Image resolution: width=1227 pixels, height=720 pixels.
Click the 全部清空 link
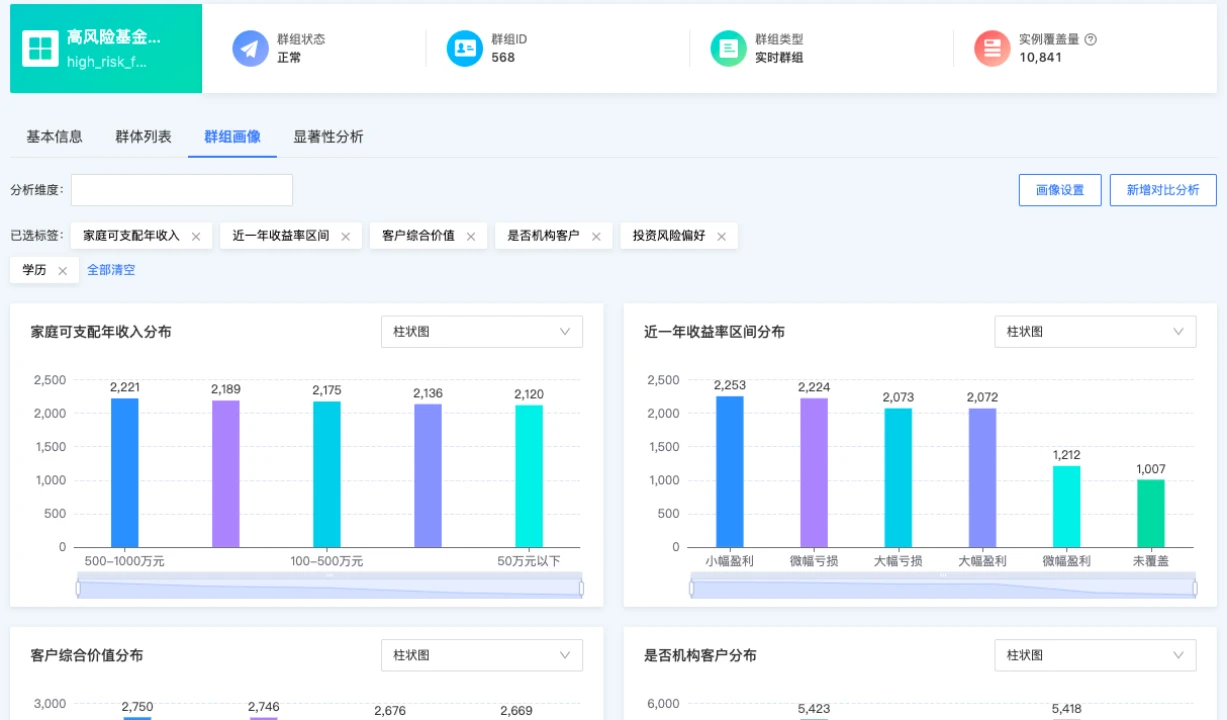pos(111,270)
